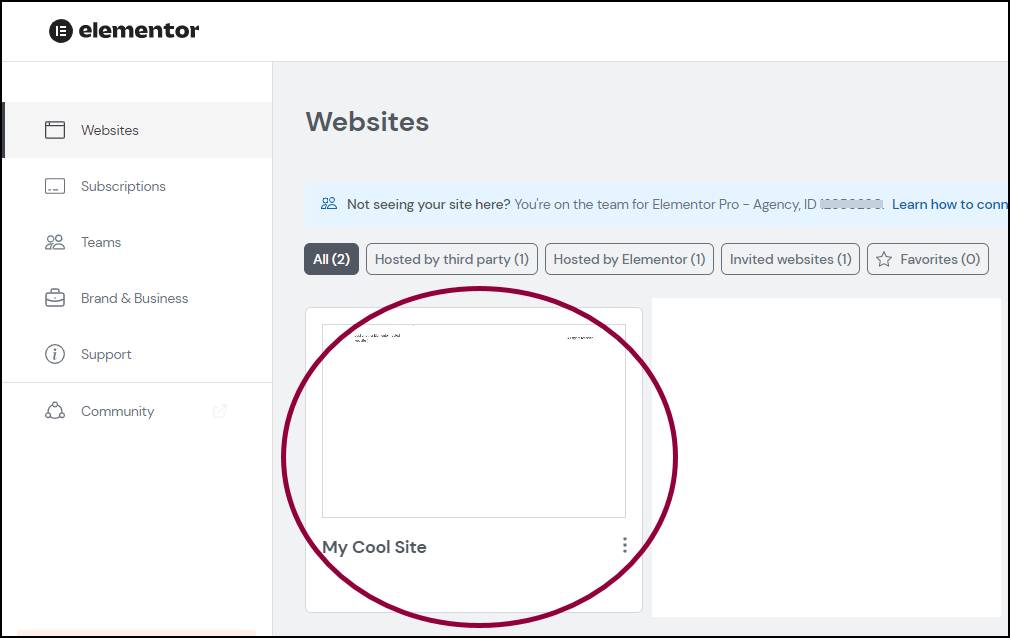
Task: Open the My Cool Site preview thumbnail
Action: (x=473, y=421)
